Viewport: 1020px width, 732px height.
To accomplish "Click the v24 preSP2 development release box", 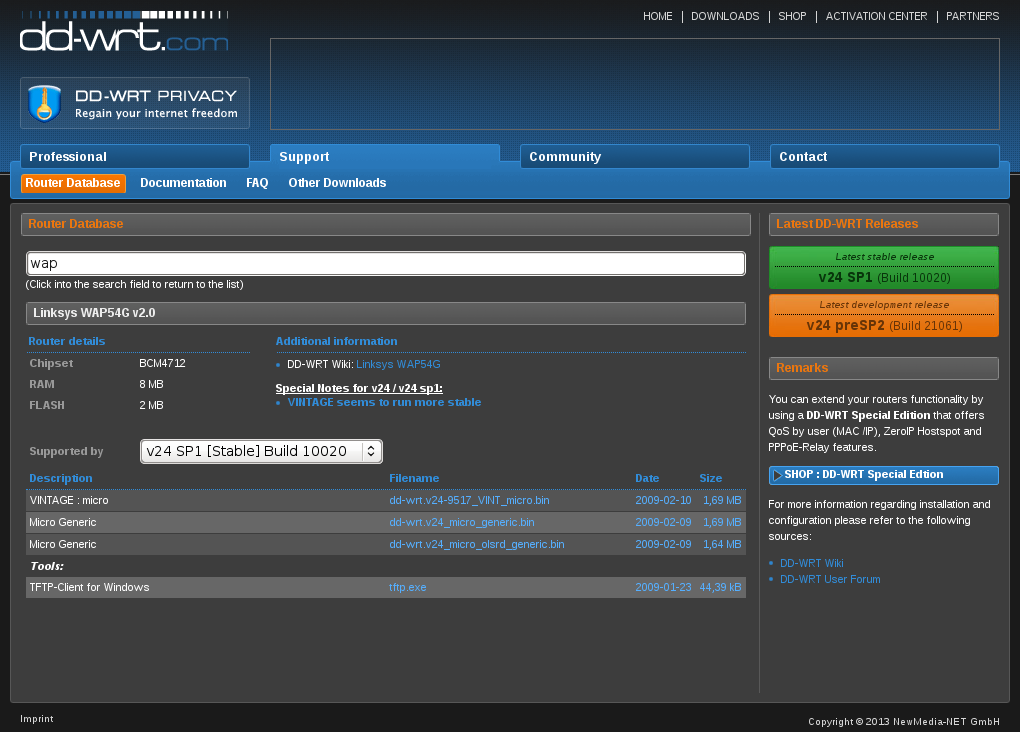I will (884, 316).
